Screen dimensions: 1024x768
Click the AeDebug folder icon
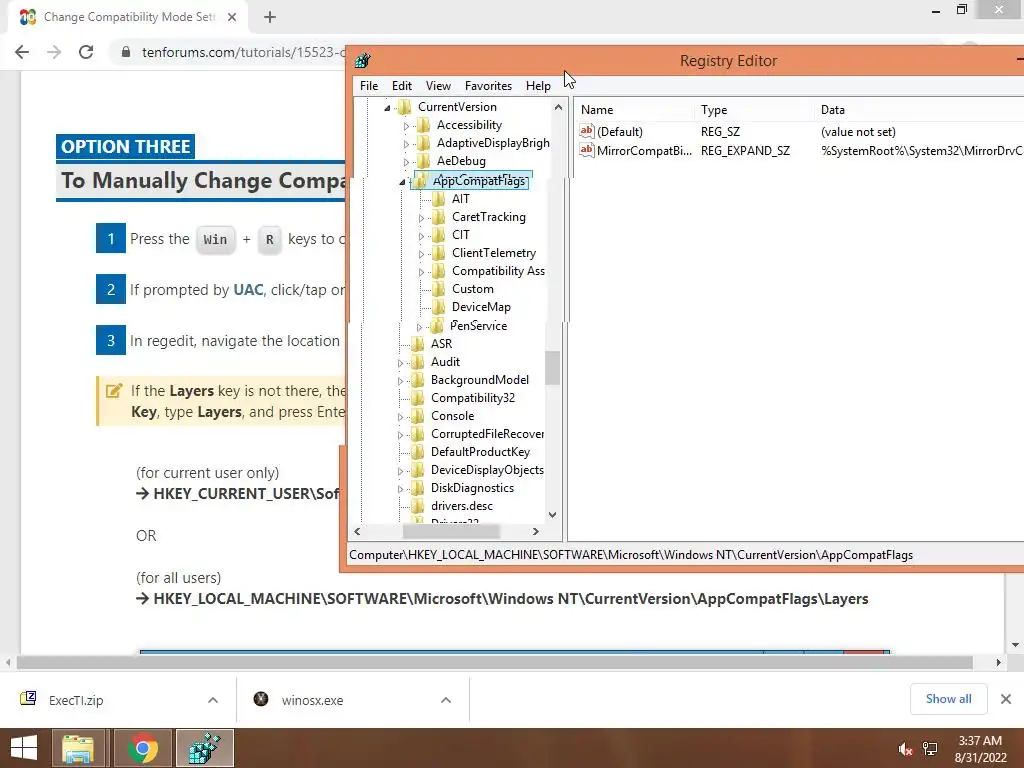423,161
